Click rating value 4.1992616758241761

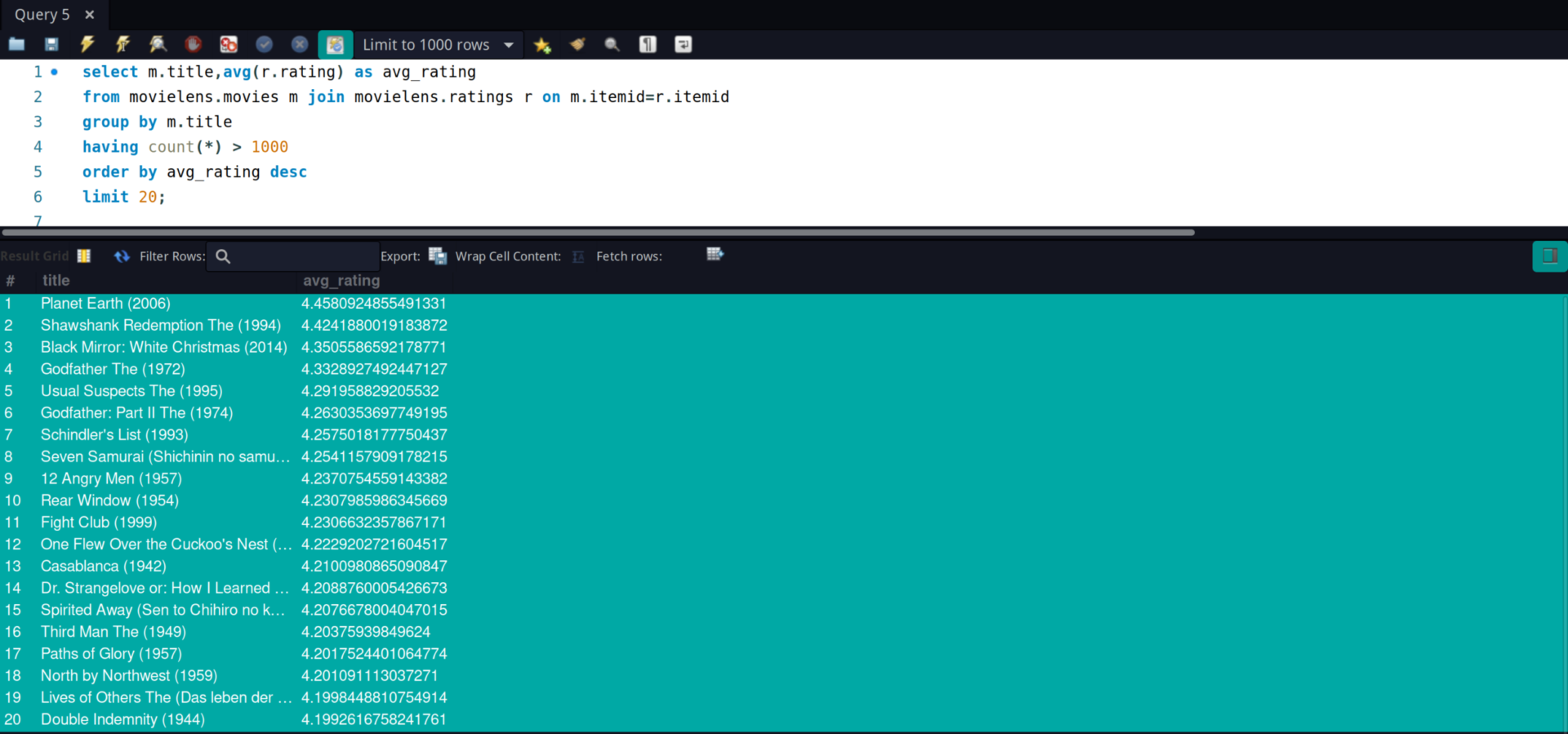click(x=374, y=720)
